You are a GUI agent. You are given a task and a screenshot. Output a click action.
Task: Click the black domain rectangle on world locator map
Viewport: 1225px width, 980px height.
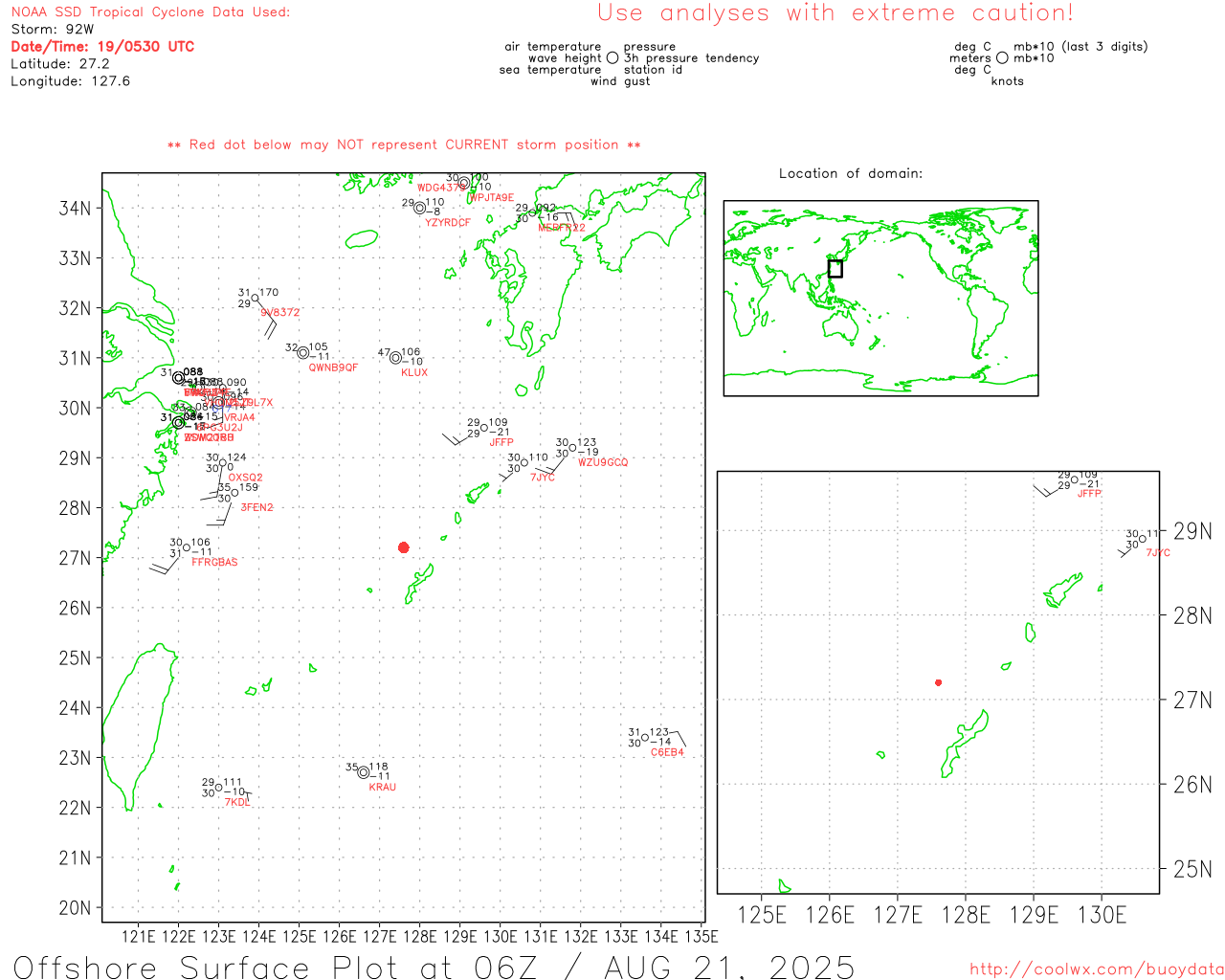(x=835, y=269)
